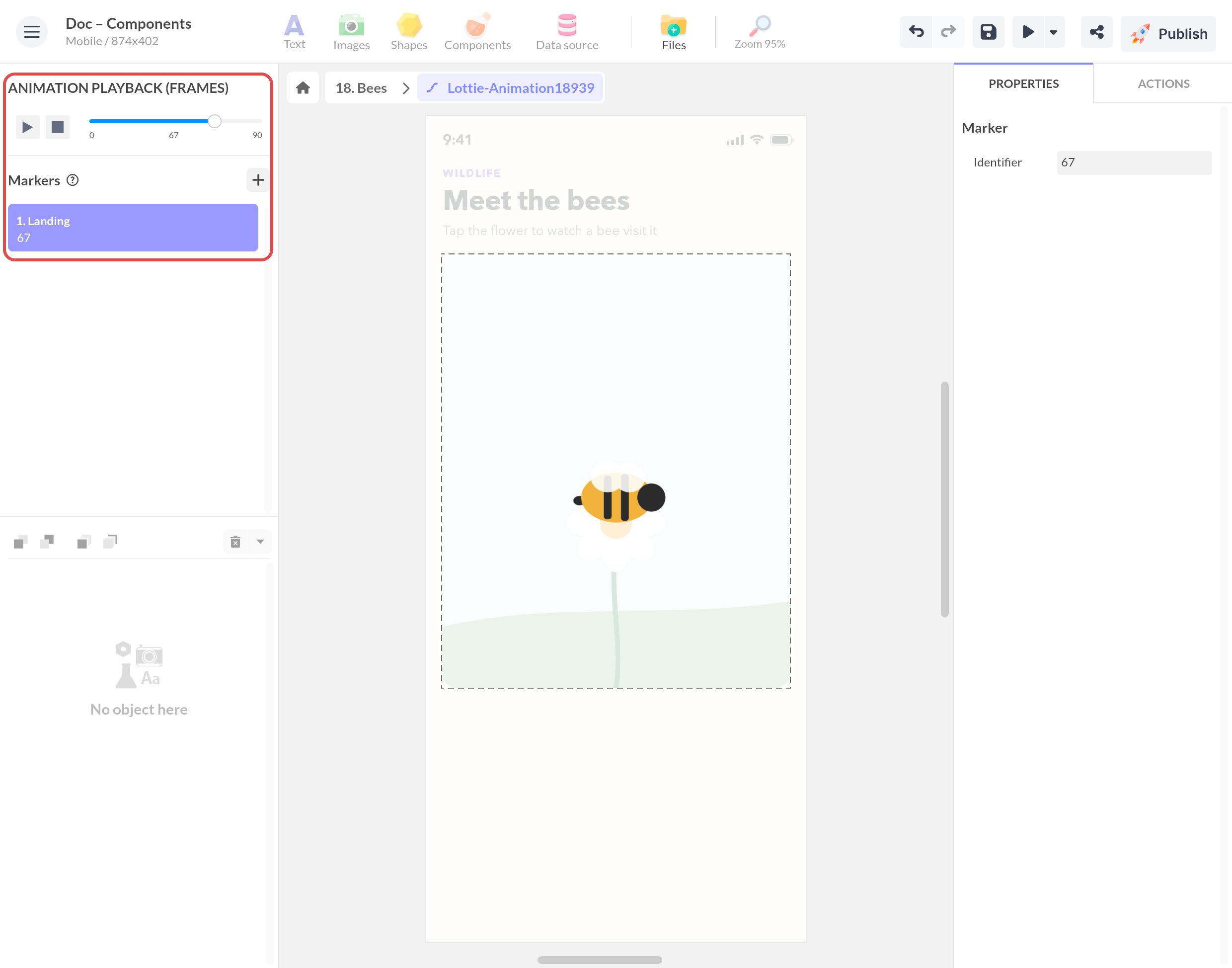Screen dimensions: 1232x968
Task: Click the 'Meet the bees' heading
Action: pyautogui.click(x=536, y=200)
